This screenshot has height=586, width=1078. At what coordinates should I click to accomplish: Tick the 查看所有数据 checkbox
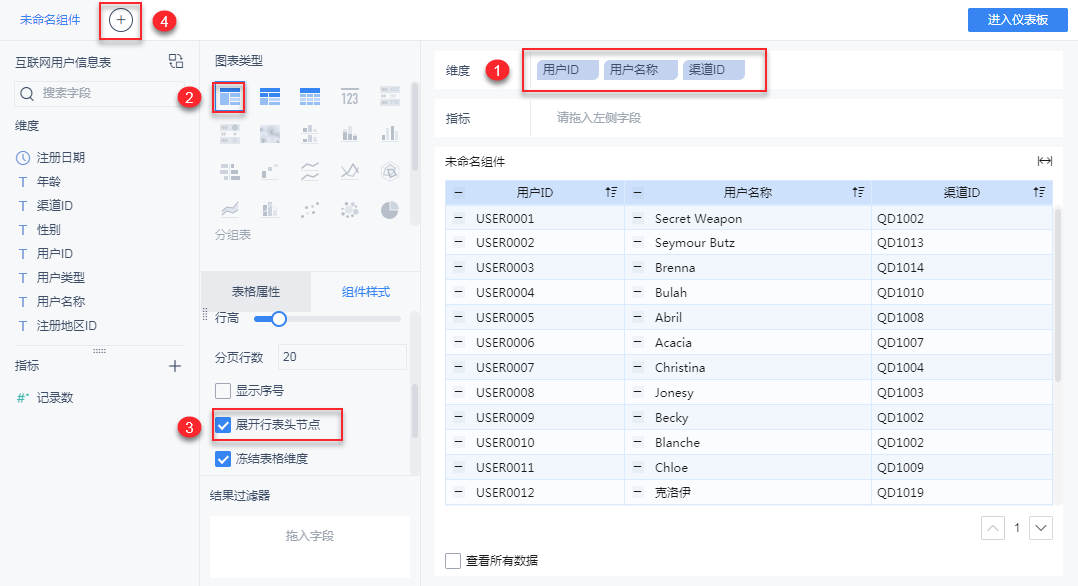pyautogui.click(x=452, y=561)
